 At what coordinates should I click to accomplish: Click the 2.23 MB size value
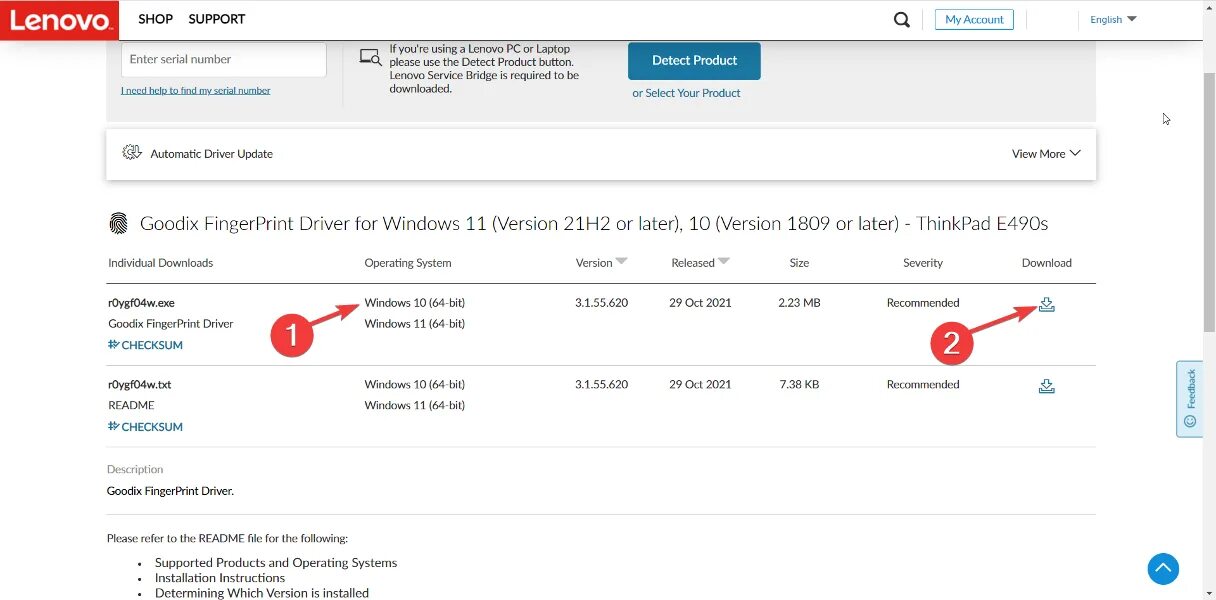799,303
